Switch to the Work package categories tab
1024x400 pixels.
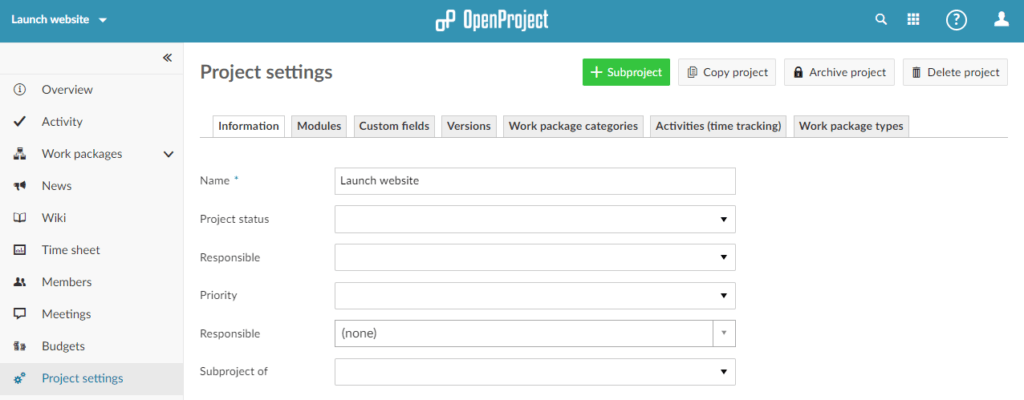[x=573, y=126]
